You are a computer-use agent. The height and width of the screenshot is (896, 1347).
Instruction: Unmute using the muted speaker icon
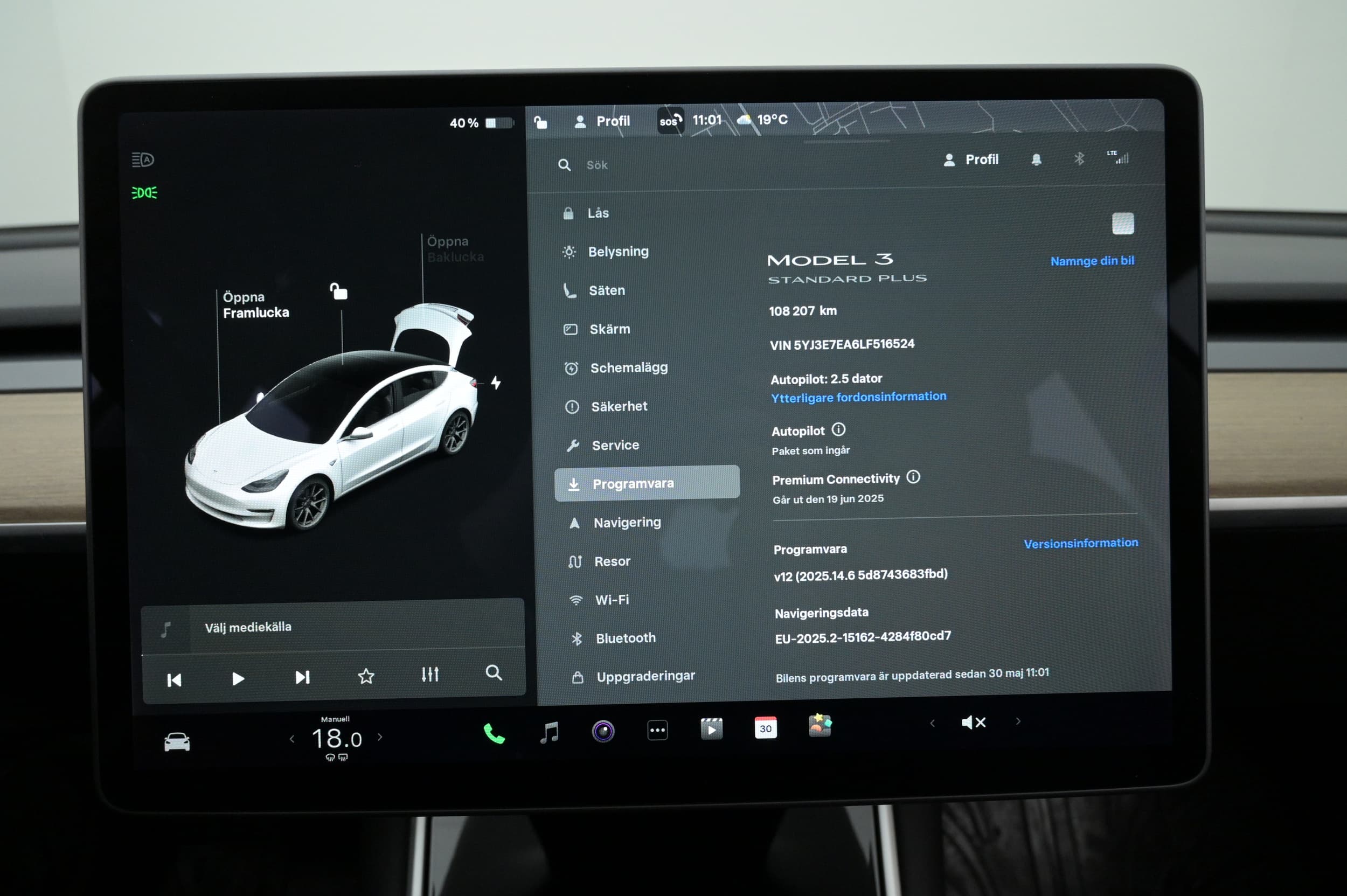[x=973, y=723]
